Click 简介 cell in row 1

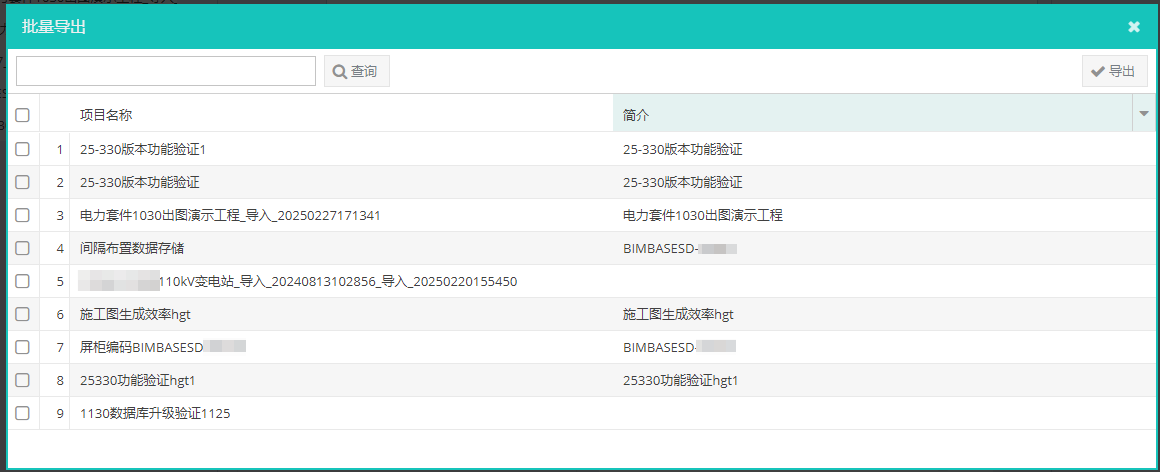coord(683,149)
